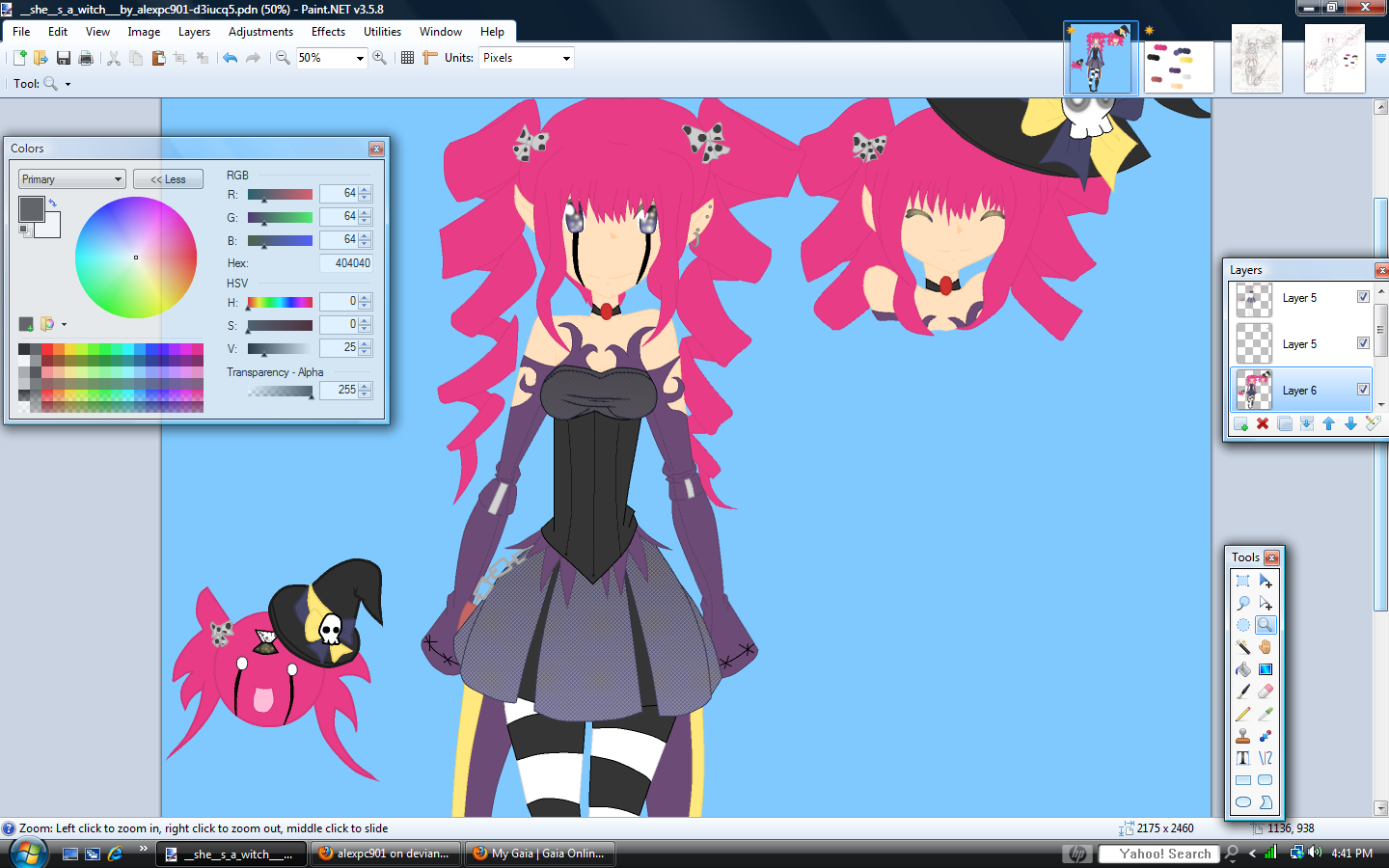Increase the R value stepper
Screen dimensions: 1389x868
[x=365, y=189]
